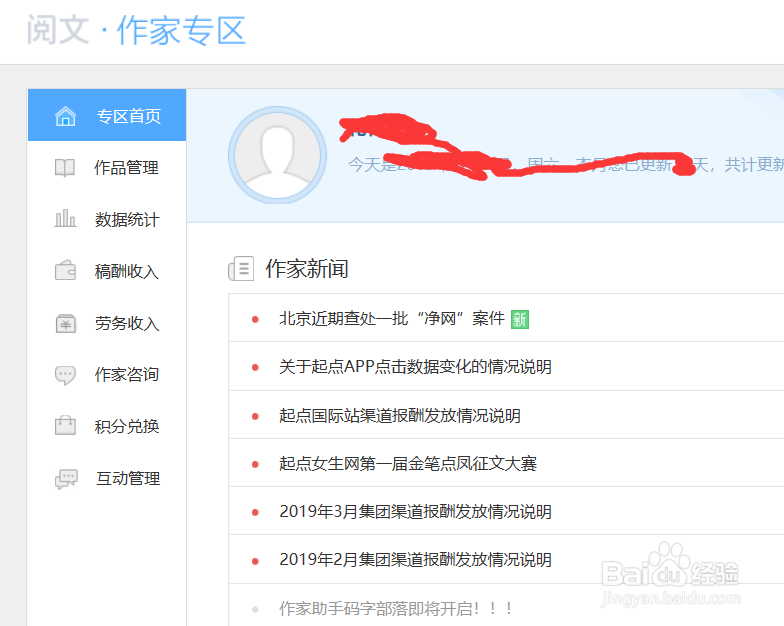Screen dimensions: 784x626
Task: Open 作家咨询 in the sidebar
Action: point(107,374)
